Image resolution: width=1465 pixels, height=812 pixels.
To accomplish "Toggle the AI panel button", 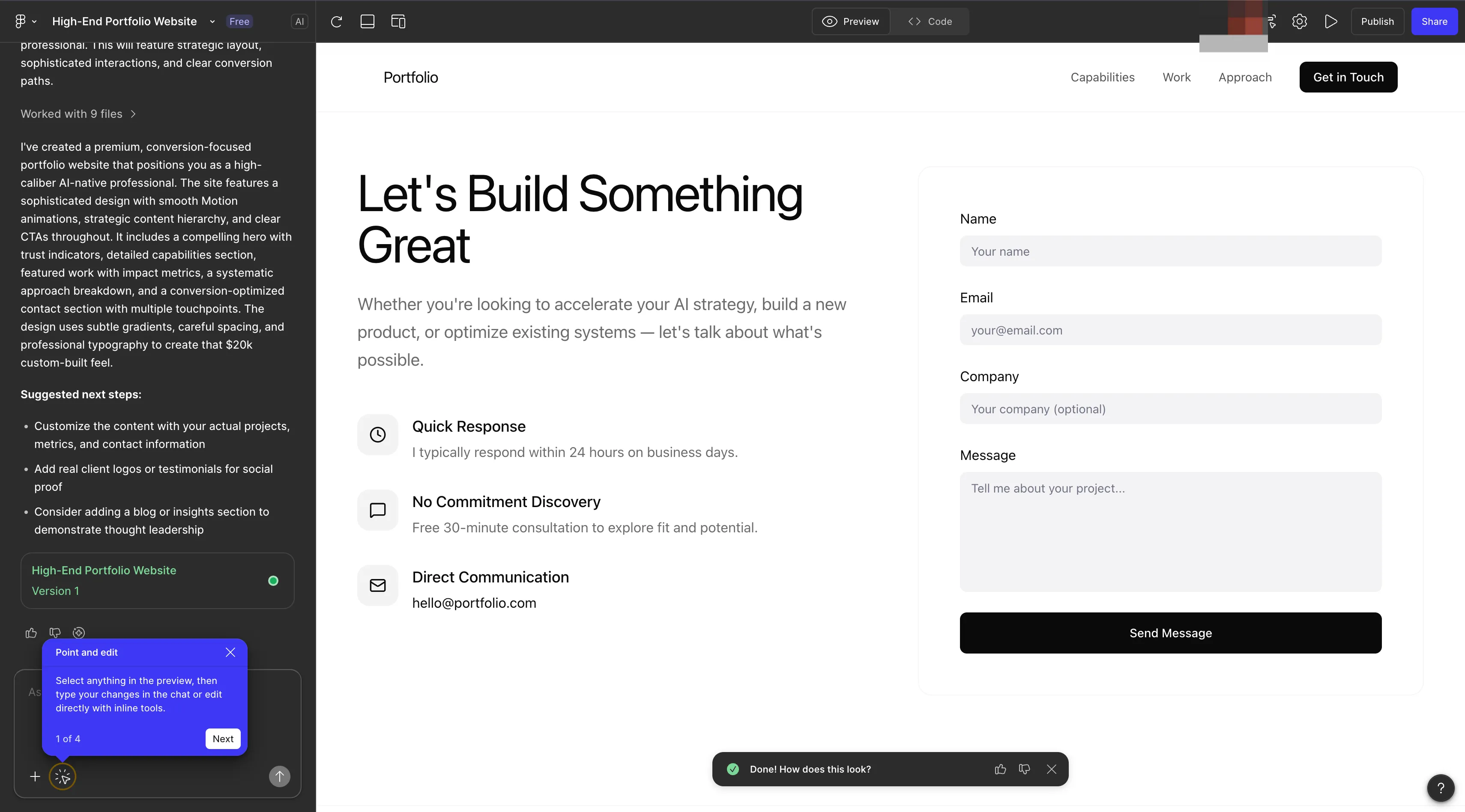I will [299, 21].
